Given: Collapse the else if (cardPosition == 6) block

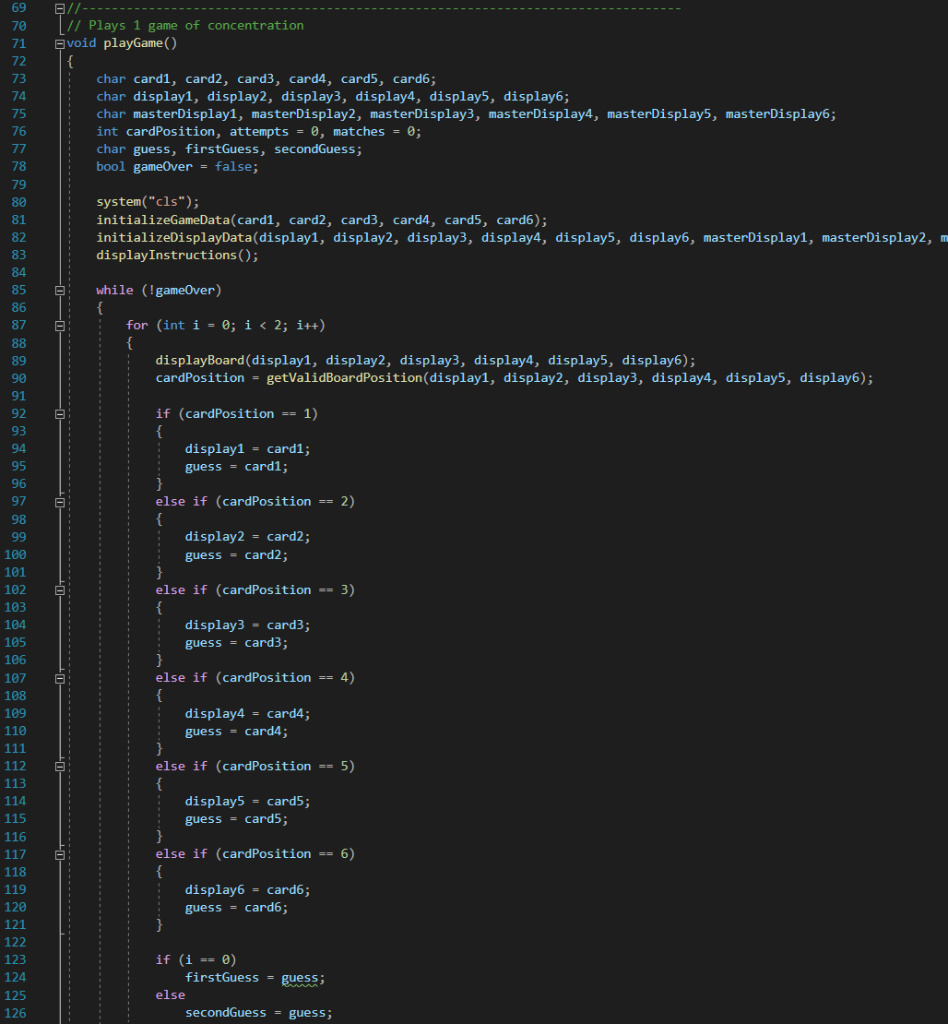Looking at the screenshot, I should 59,855.
